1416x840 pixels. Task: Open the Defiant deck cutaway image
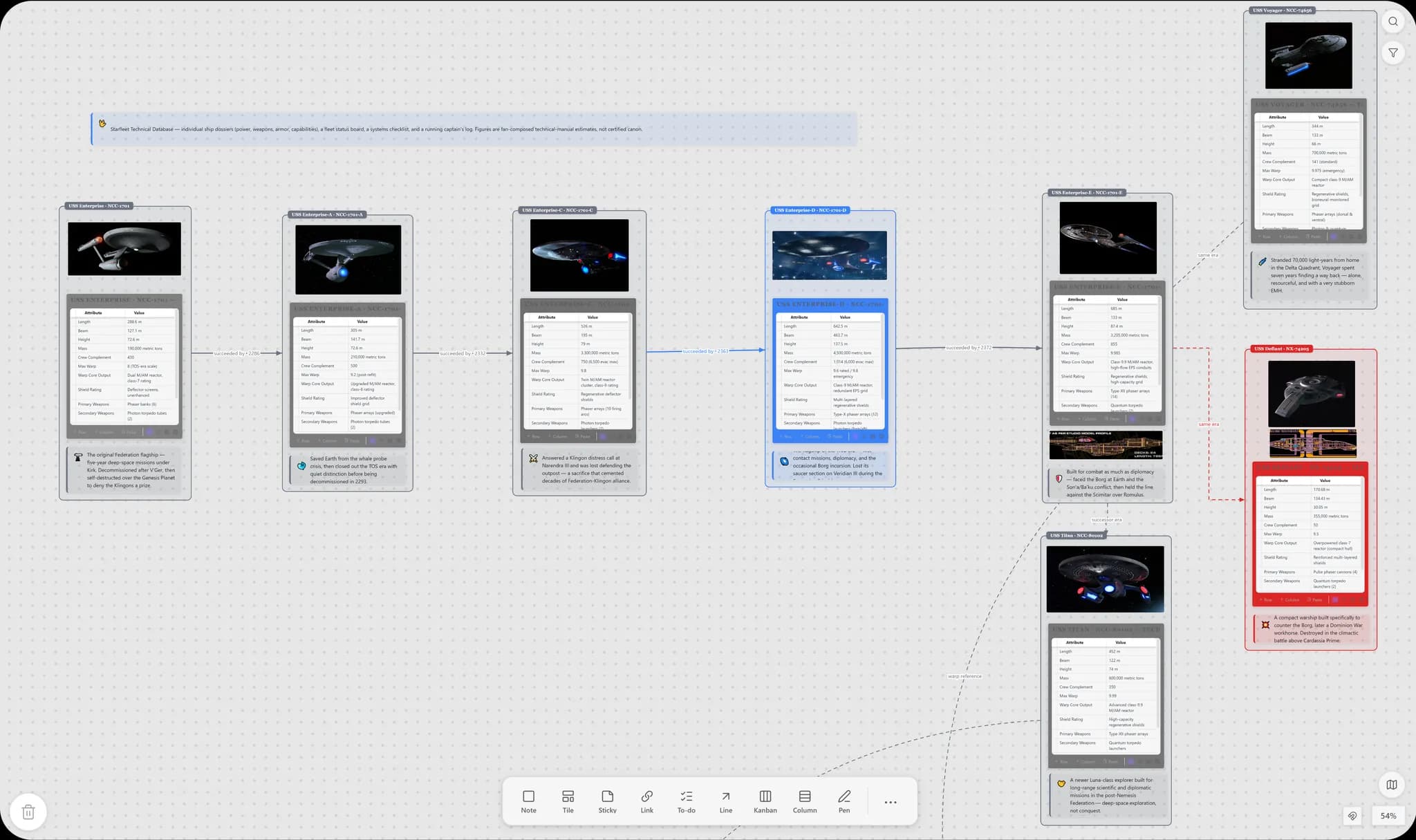pos(1313,443)
